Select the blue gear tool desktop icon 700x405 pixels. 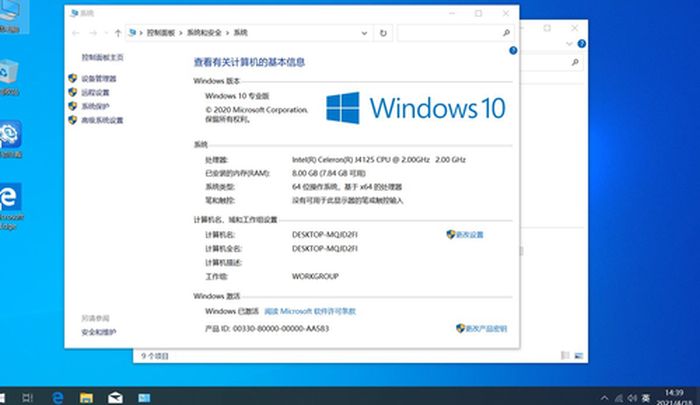[x=10, y=138]
